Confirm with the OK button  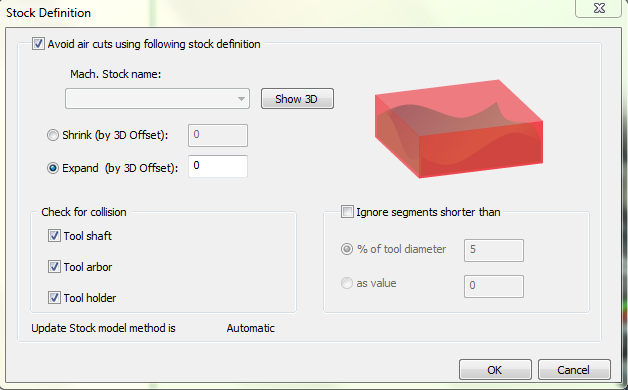click(x=495, y=370)
